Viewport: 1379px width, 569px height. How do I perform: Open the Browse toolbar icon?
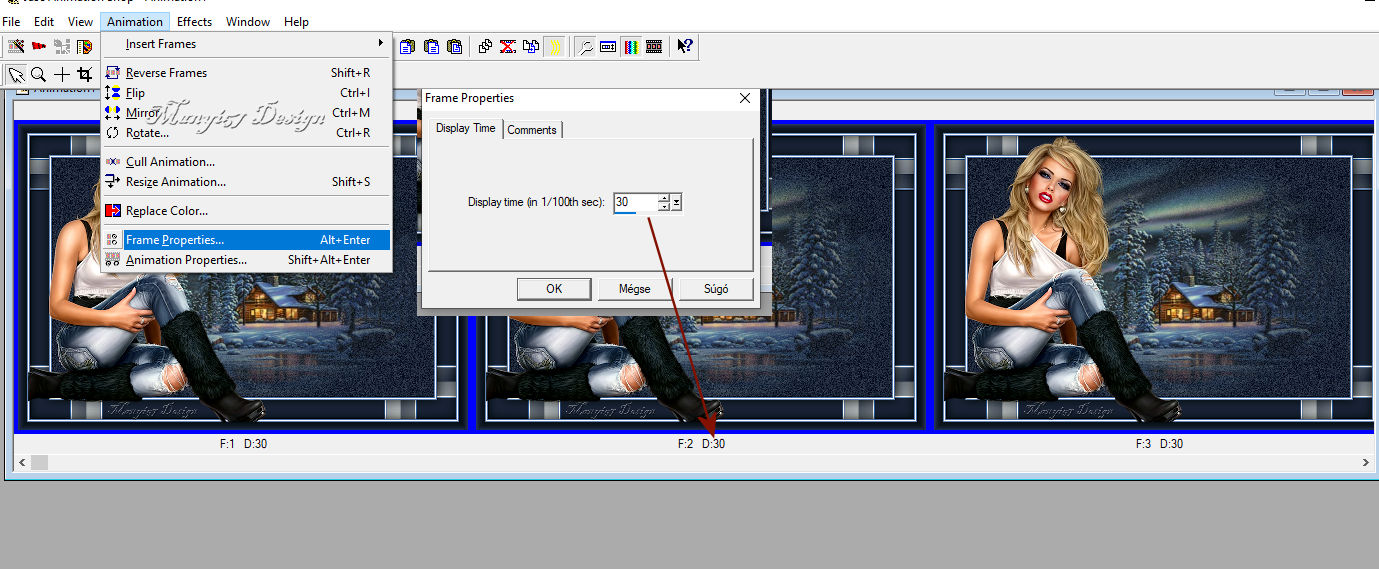click(85, 46)
